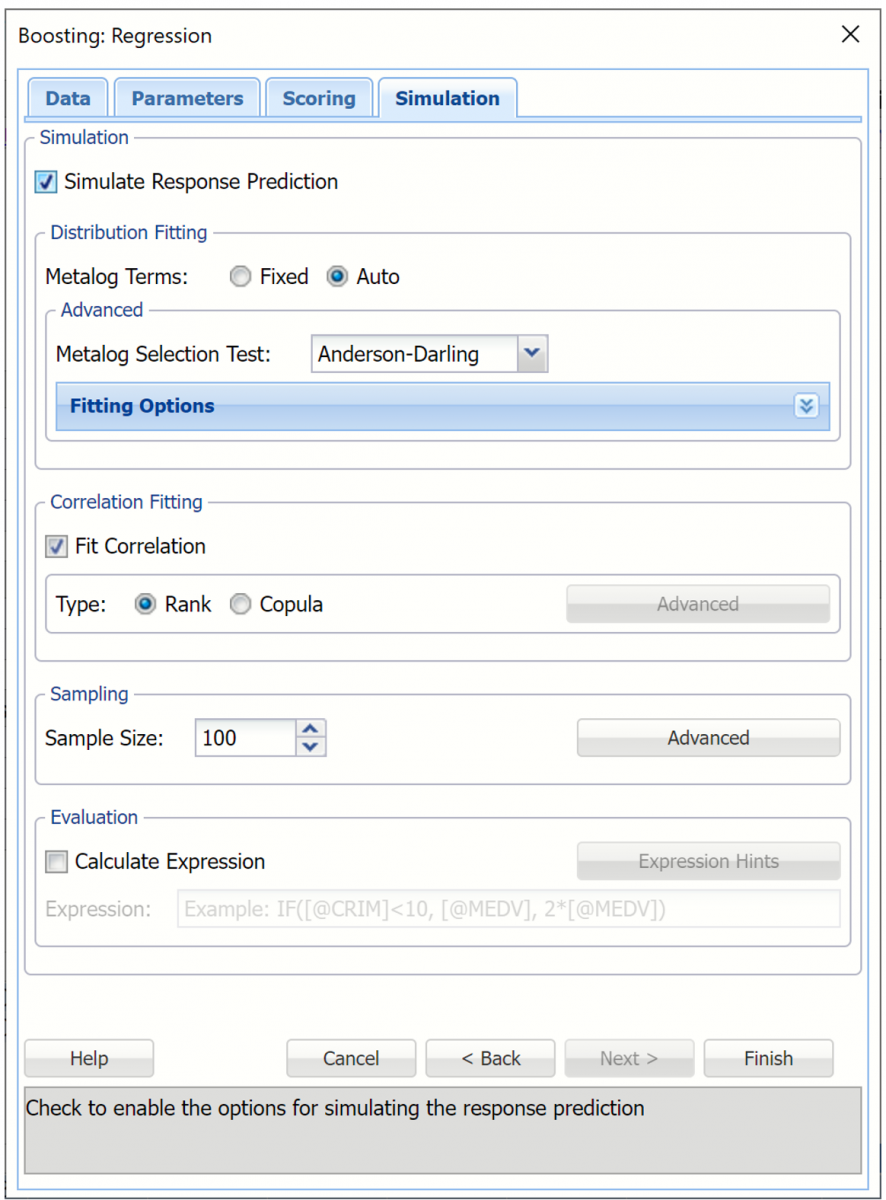Enable the Calculate Expression checkbox
886x1200 pixels.
click(57, 862)
